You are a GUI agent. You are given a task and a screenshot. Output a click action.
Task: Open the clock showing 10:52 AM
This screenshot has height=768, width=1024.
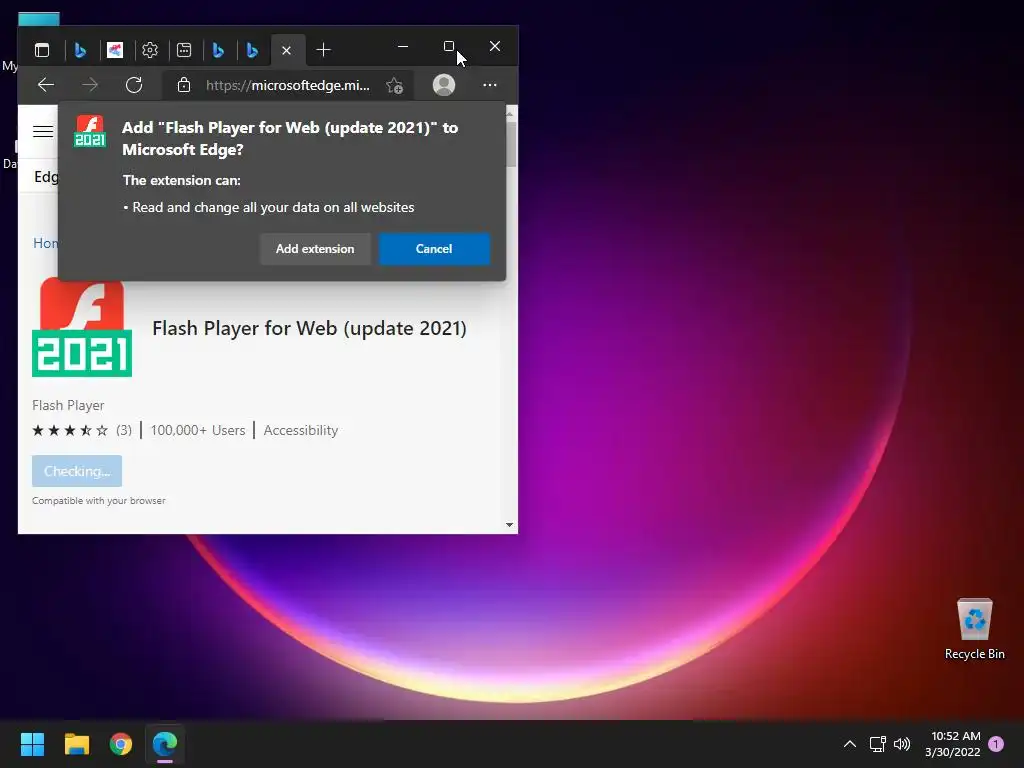coord(953,744)
